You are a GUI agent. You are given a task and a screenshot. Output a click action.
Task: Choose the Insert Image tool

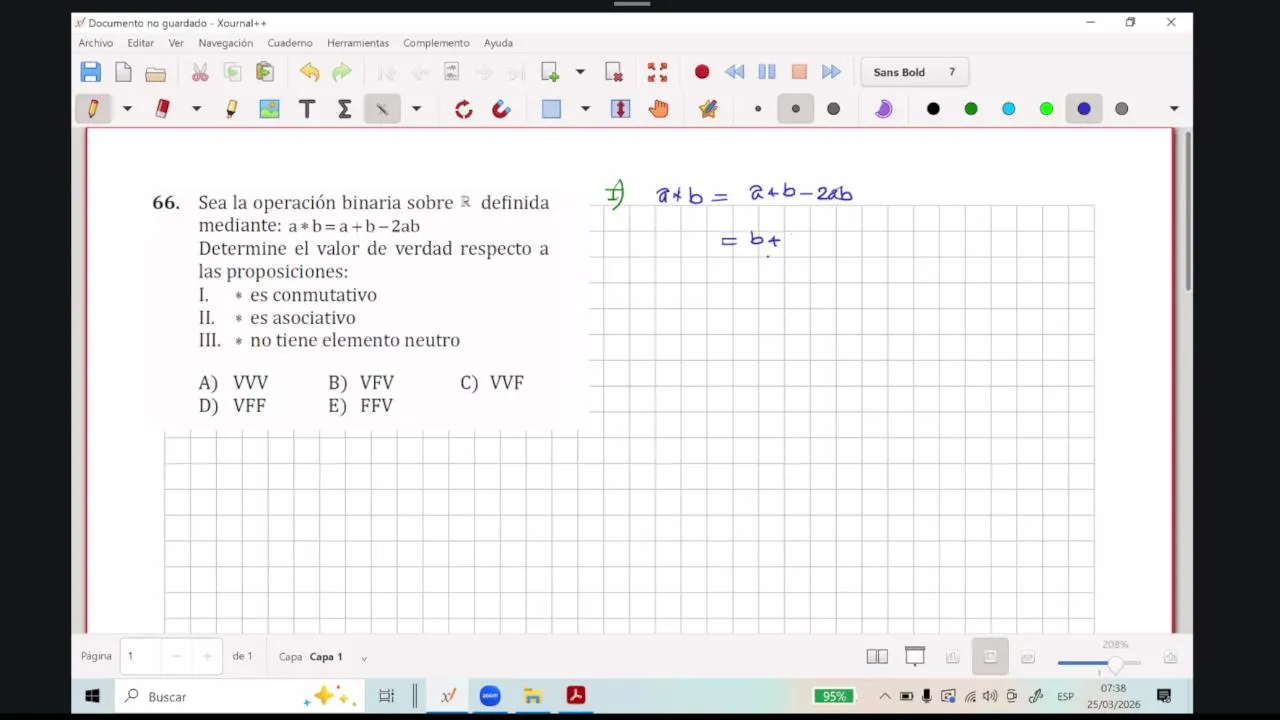(x=269, y=109)
